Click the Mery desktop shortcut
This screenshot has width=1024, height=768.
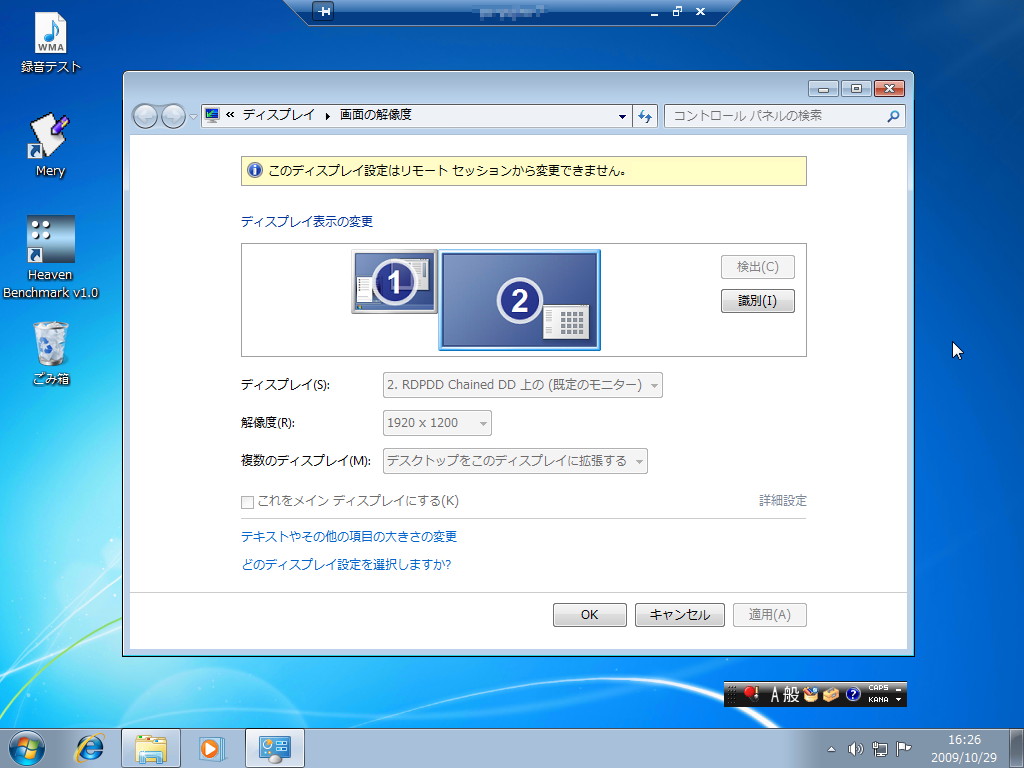coord(50,145)
